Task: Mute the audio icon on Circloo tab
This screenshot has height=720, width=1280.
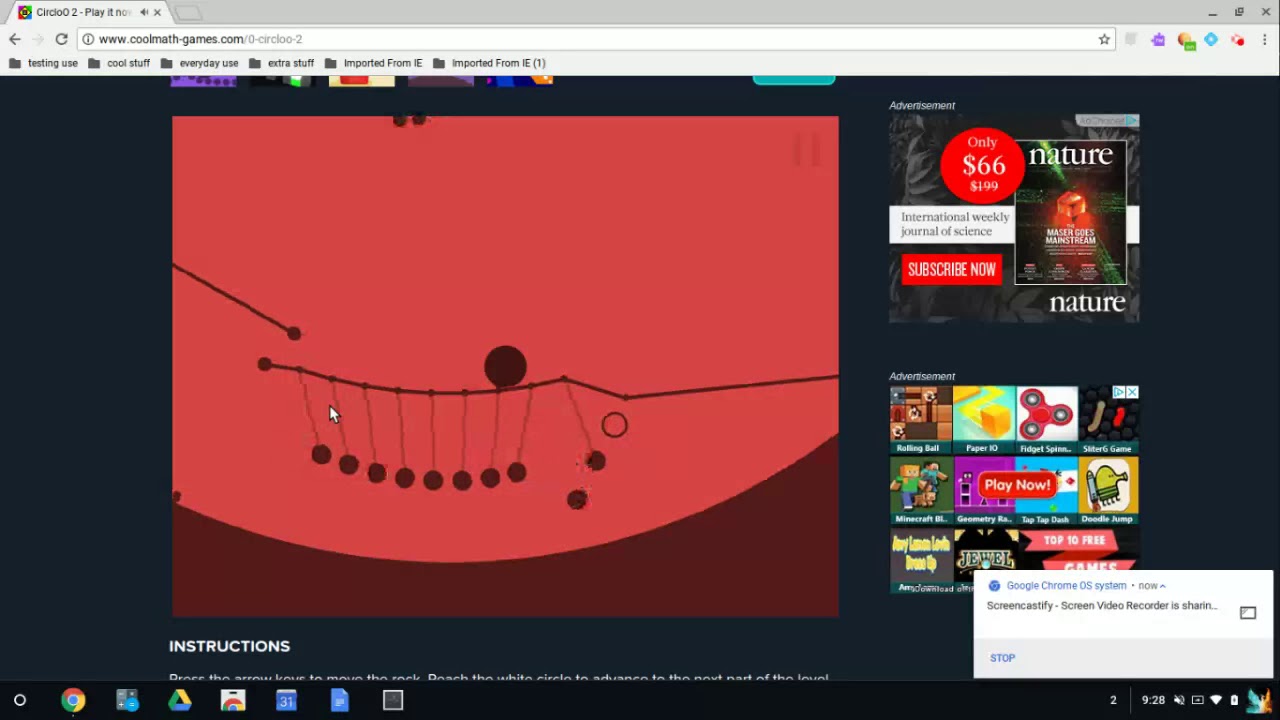Action: [143, 12]
